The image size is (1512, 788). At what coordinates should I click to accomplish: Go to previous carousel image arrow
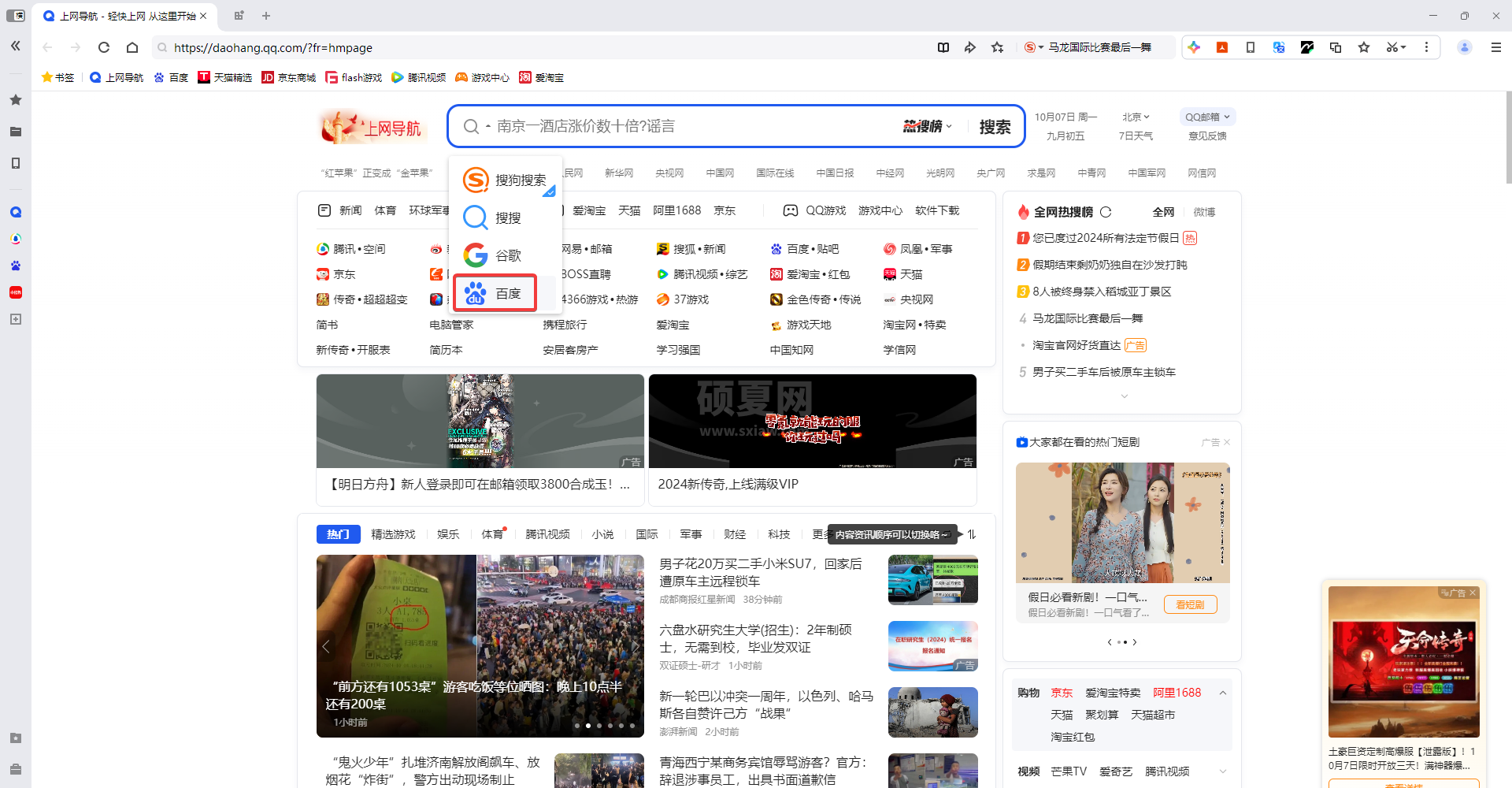326,646
